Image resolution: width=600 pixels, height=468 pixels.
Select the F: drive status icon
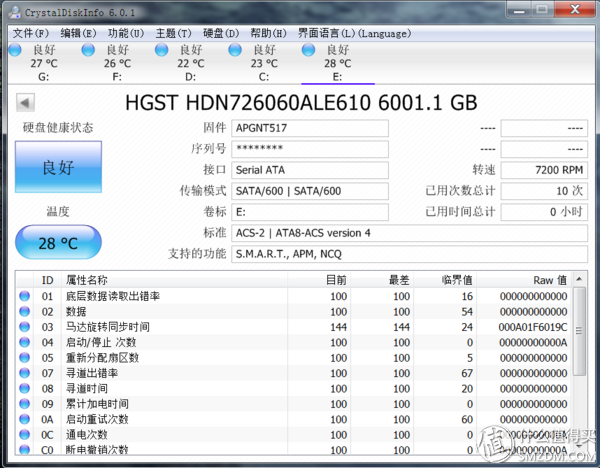[x=88, y=50]
